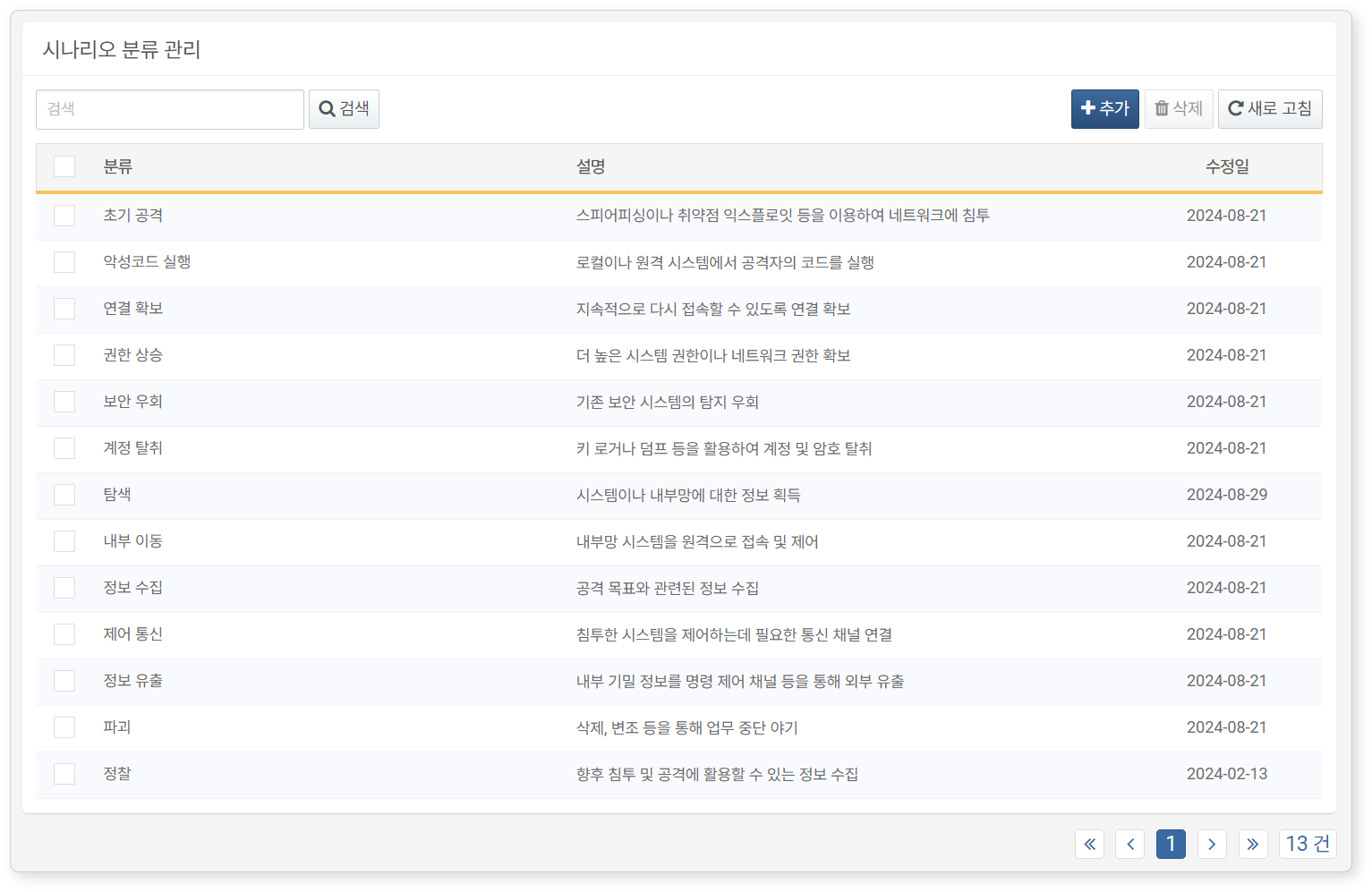Sort by the 분류 column header

click(117, 166)
